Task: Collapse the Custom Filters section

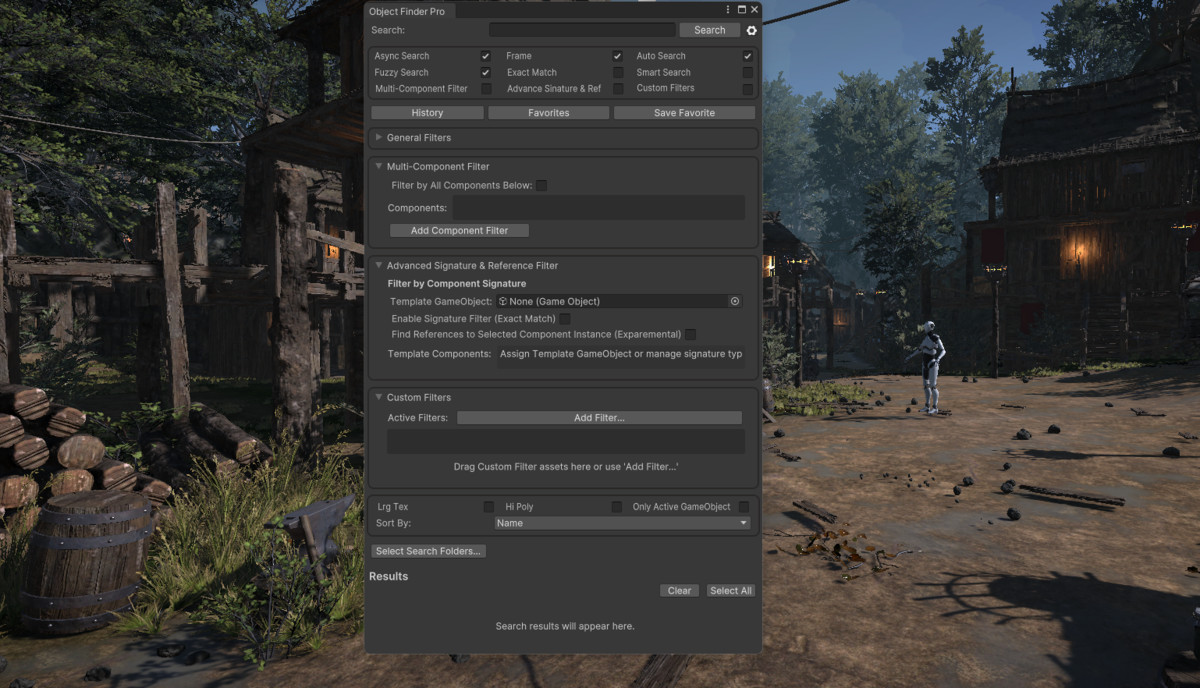Action: (x=379, y=397)
